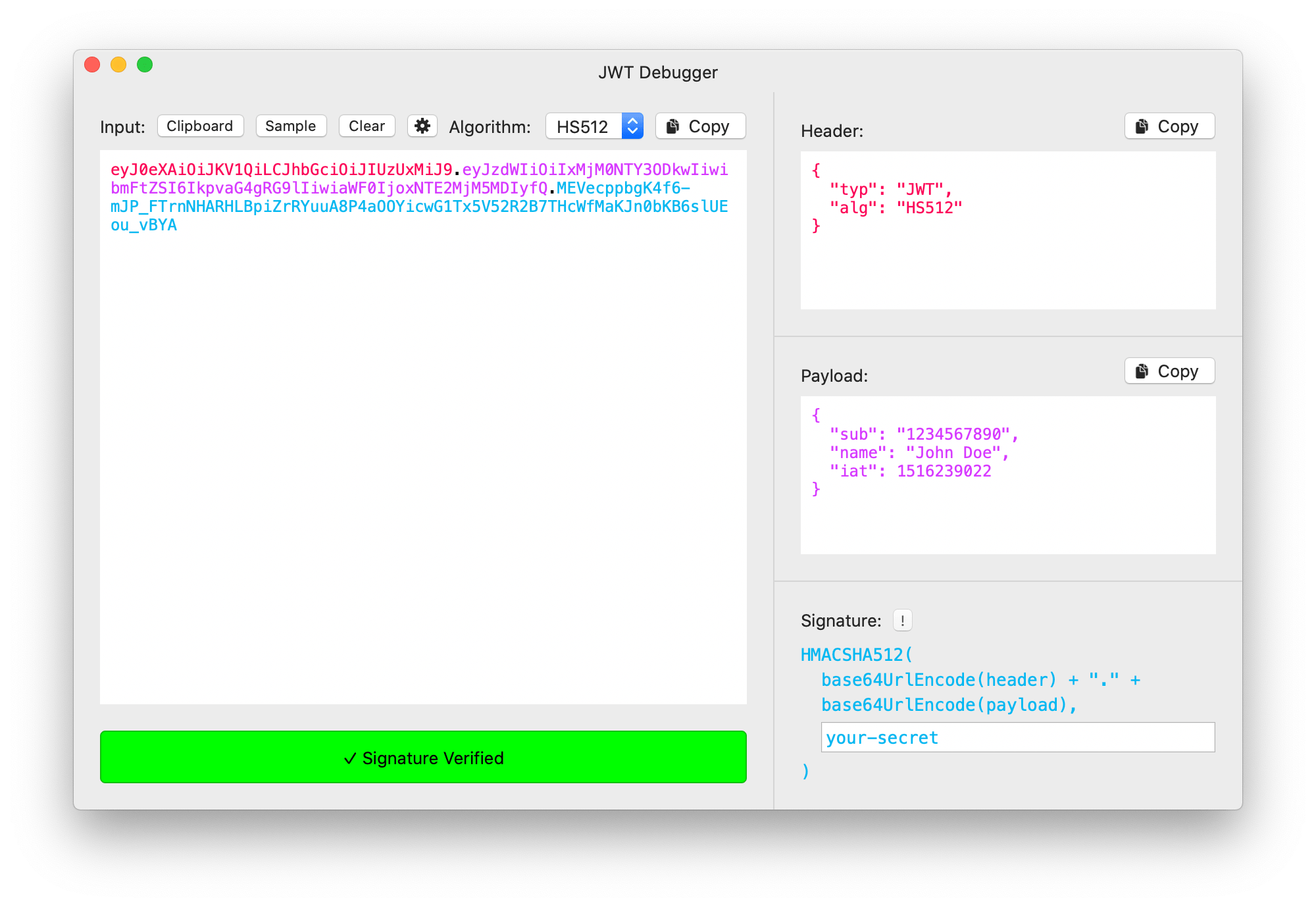Open the settings gear next to Clear
The image size is (1316, 907).
click(x=422, y=126)
